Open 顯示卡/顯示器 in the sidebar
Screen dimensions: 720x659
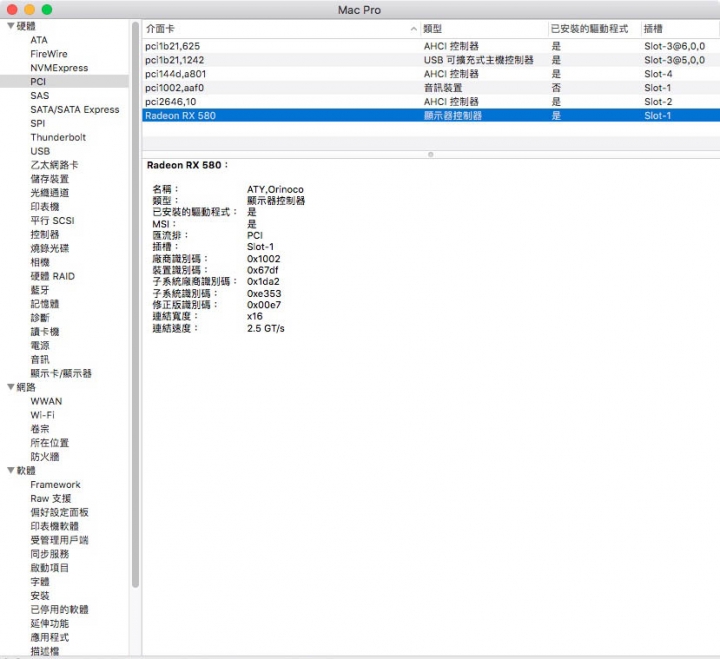61,373
